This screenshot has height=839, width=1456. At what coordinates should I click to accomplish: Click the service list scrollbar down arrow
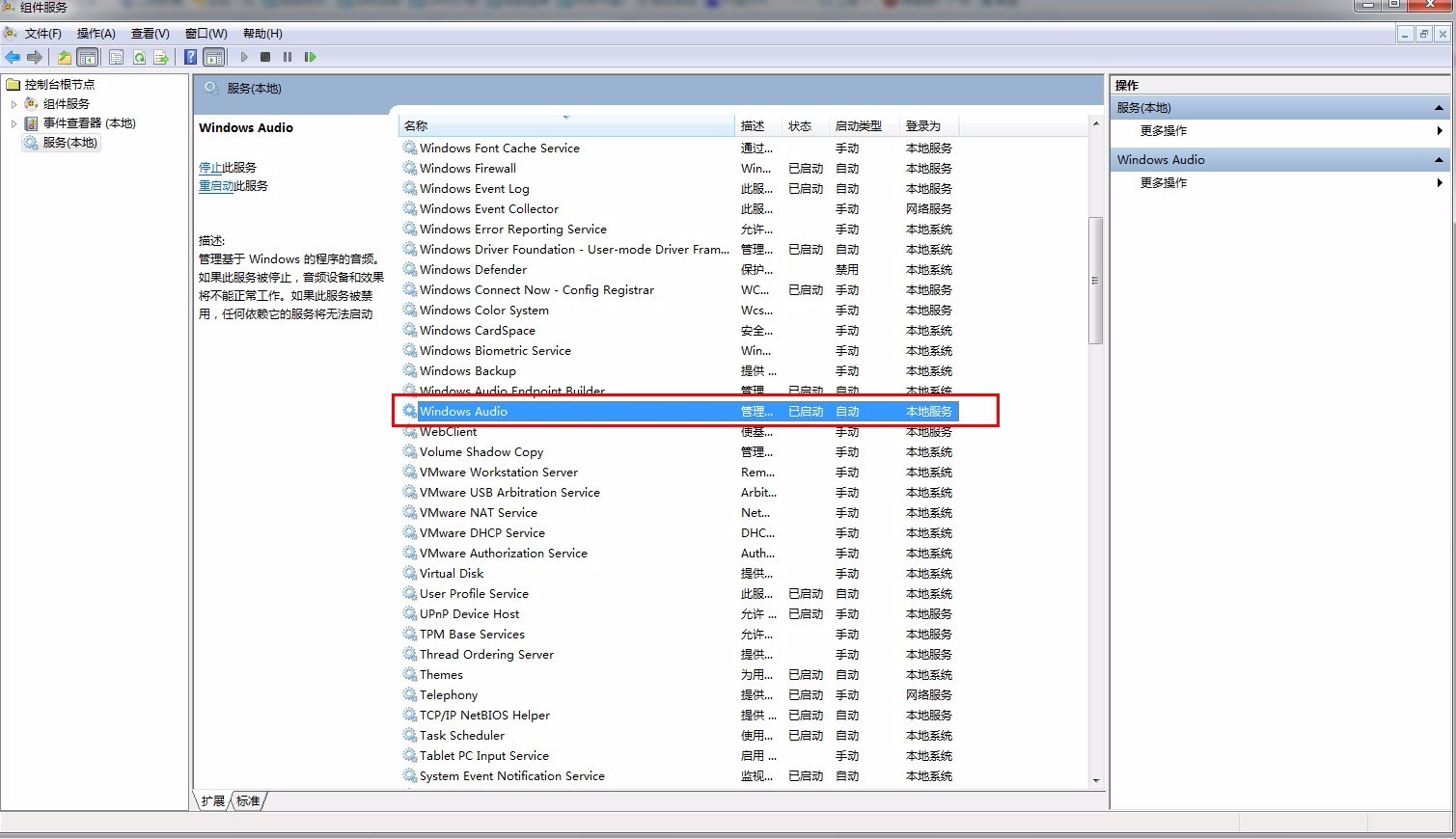[1095, 780]
